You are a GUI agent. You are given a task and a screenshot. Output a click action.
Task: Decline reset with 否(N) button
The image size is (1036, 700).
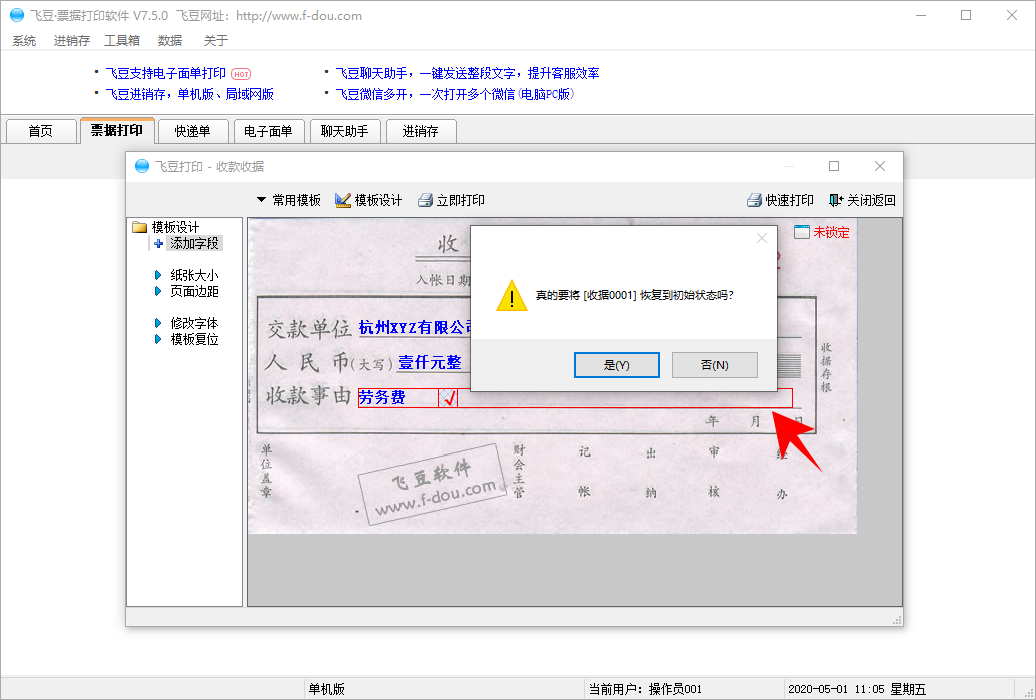click(x=714, y=365)
